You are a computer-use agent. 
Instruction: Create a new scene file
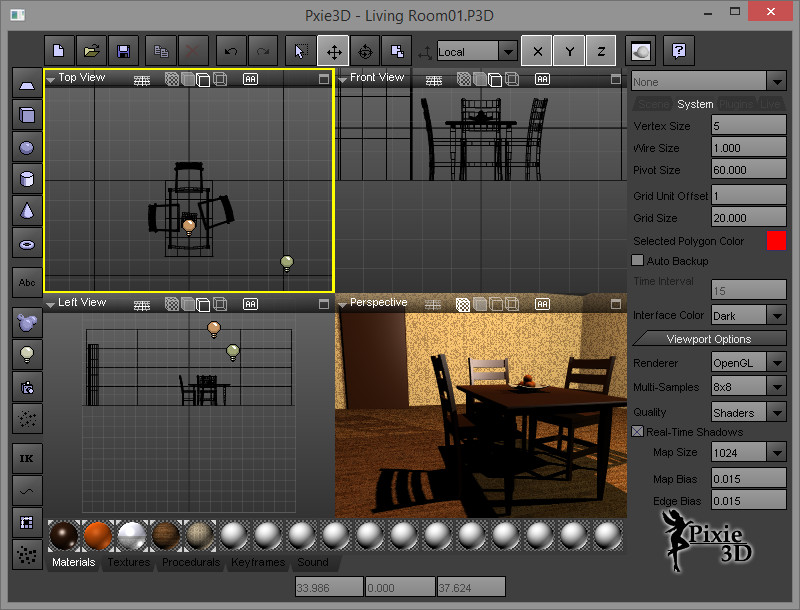pos(59,51)
